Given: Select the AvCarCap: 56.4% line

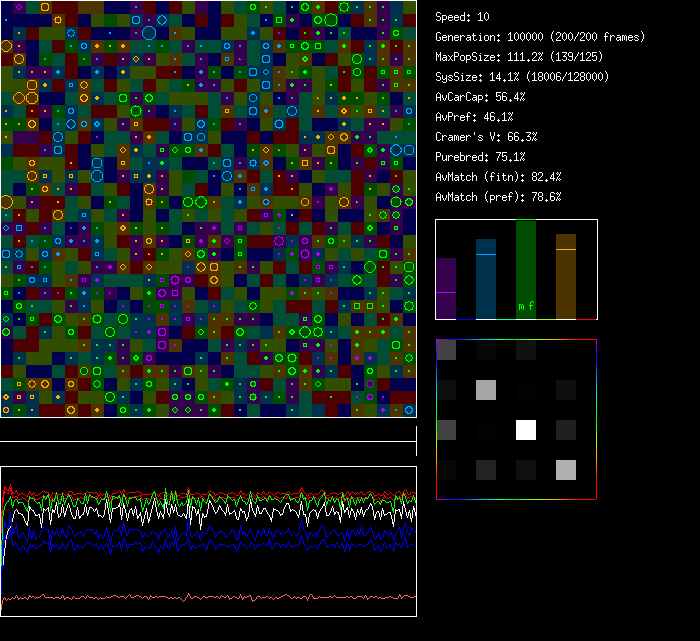Looking at the screenshot, I should pyautogui.click(x=480, y=97).
